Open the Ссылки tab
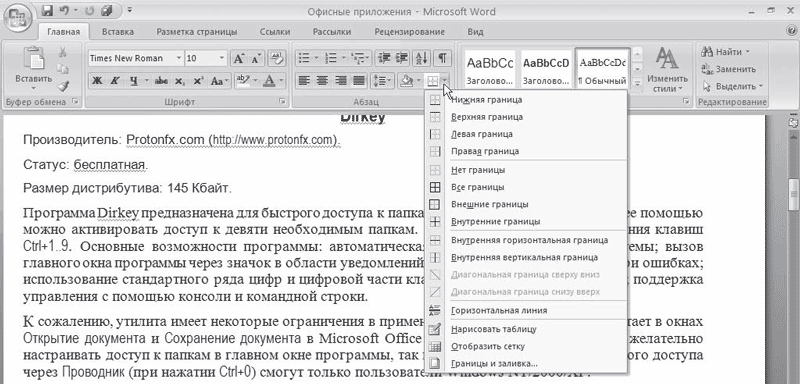 click(x=275, y=32)
